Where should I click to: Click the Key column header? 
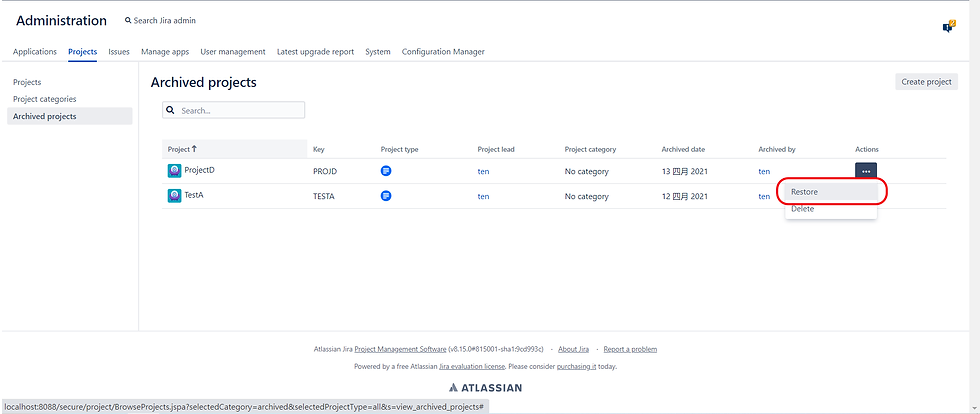pos(319,149)
